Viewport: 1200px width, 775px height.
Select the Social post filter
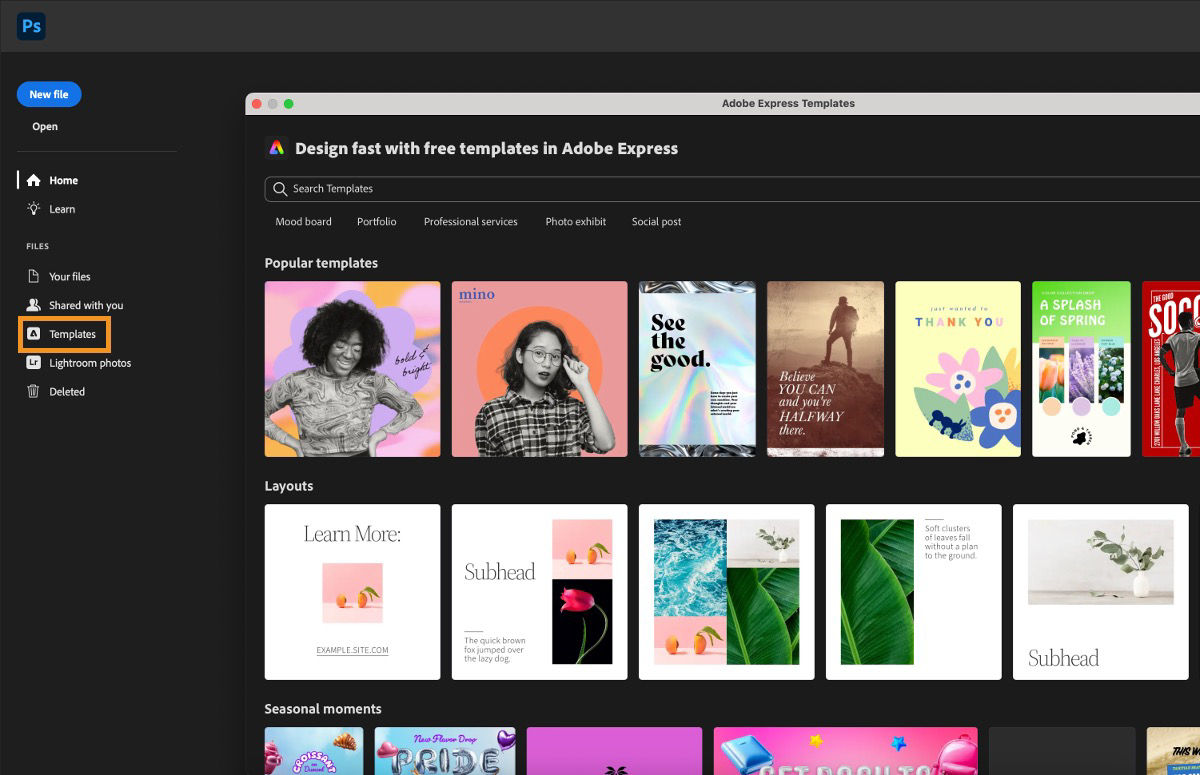[656, 221]
